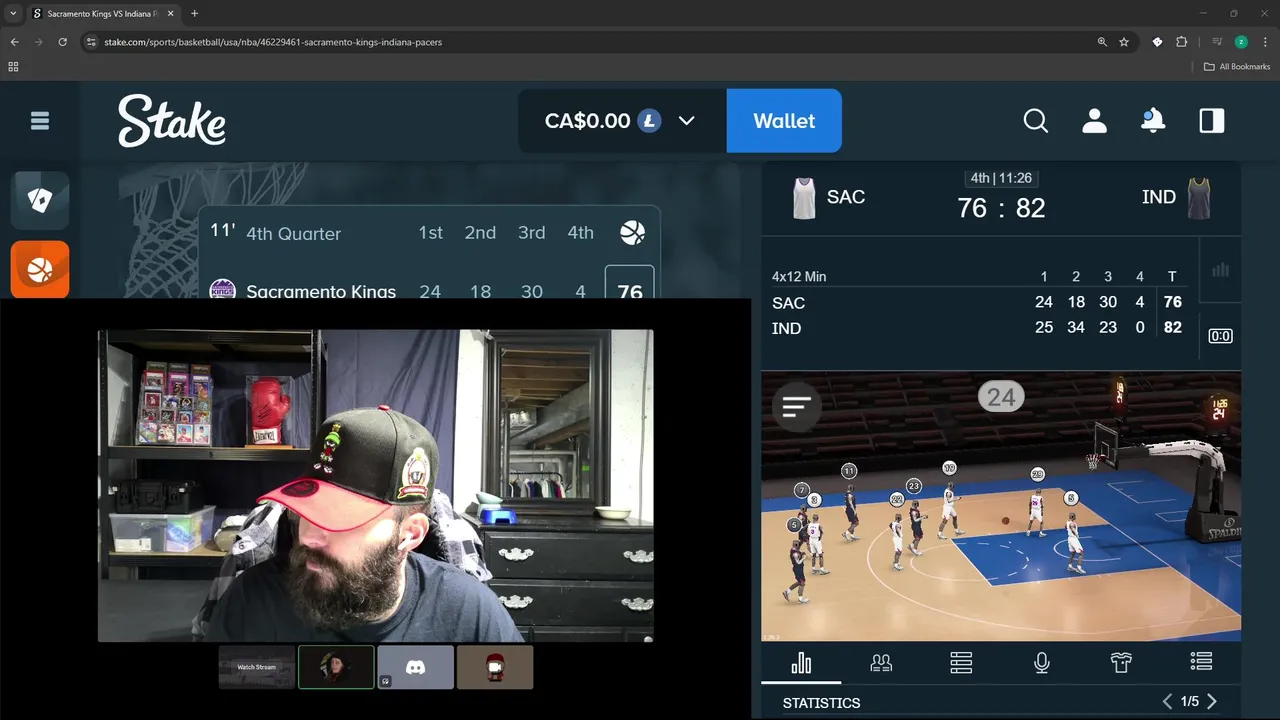This screenshot has height=720, width=1280.
Task: Go to previous statistics page
Action: click(x=1167, y=702)
